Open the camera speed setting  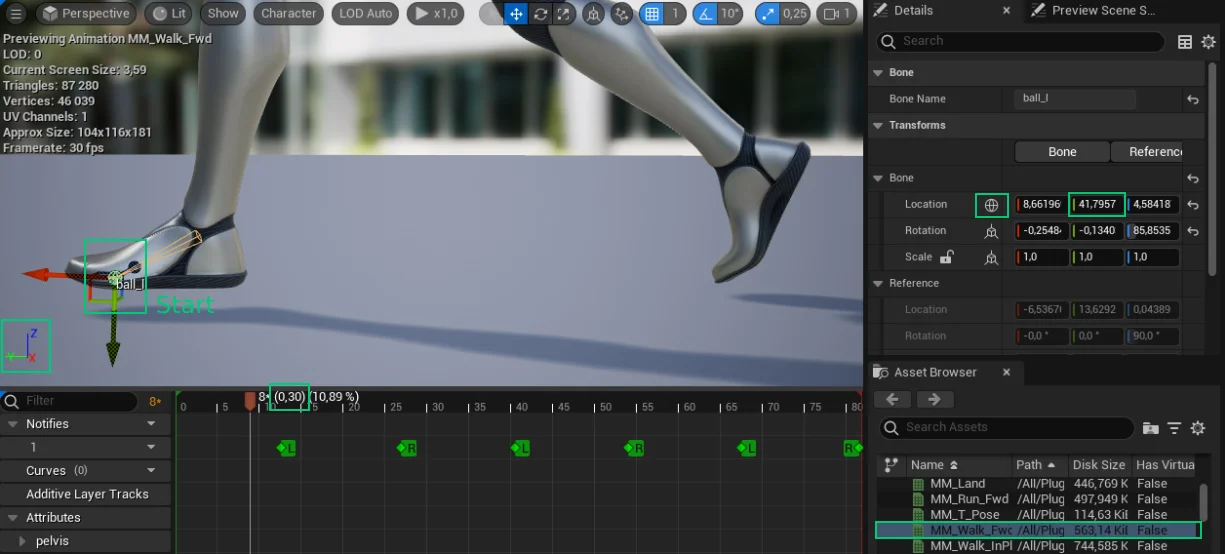[x=838, y=14]
